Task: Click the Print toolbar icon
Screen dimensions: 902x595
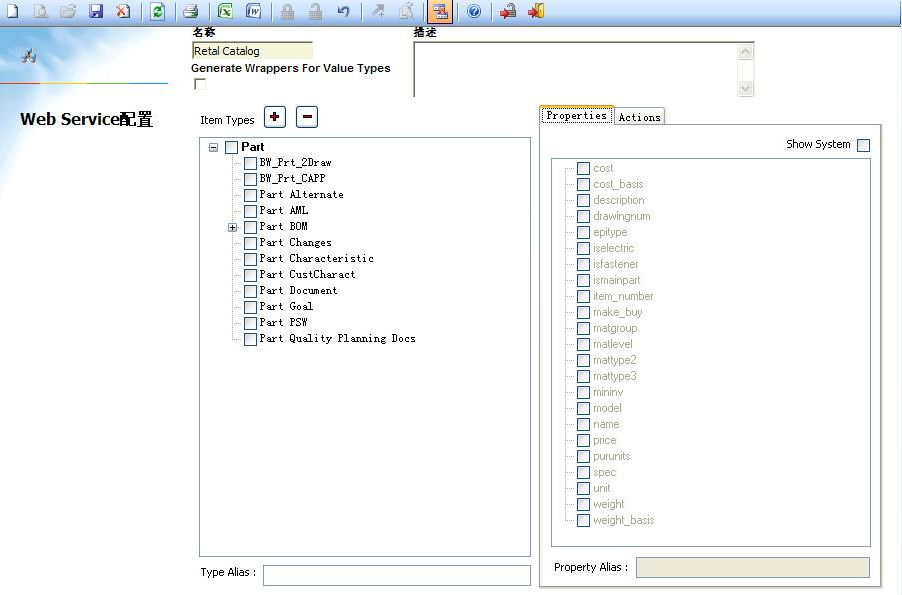Action: [x=190, y=11]
